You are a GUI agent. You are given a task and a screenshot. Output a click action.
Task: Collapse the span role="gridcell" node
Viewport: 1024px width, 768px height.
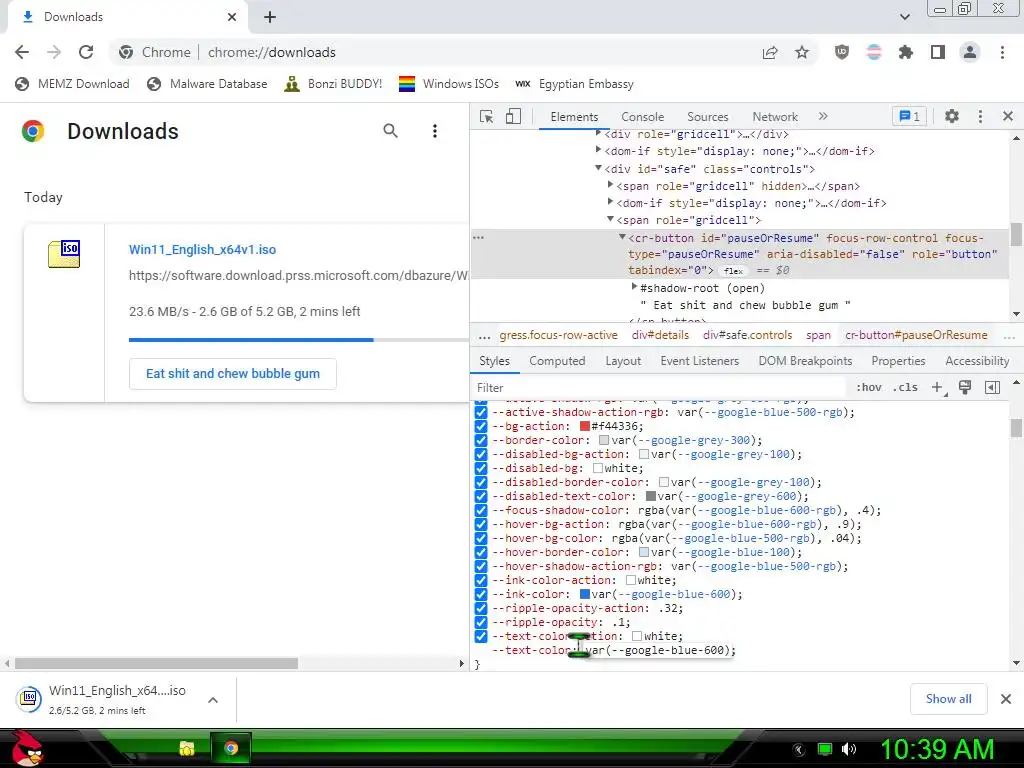[x=610, y=219]
